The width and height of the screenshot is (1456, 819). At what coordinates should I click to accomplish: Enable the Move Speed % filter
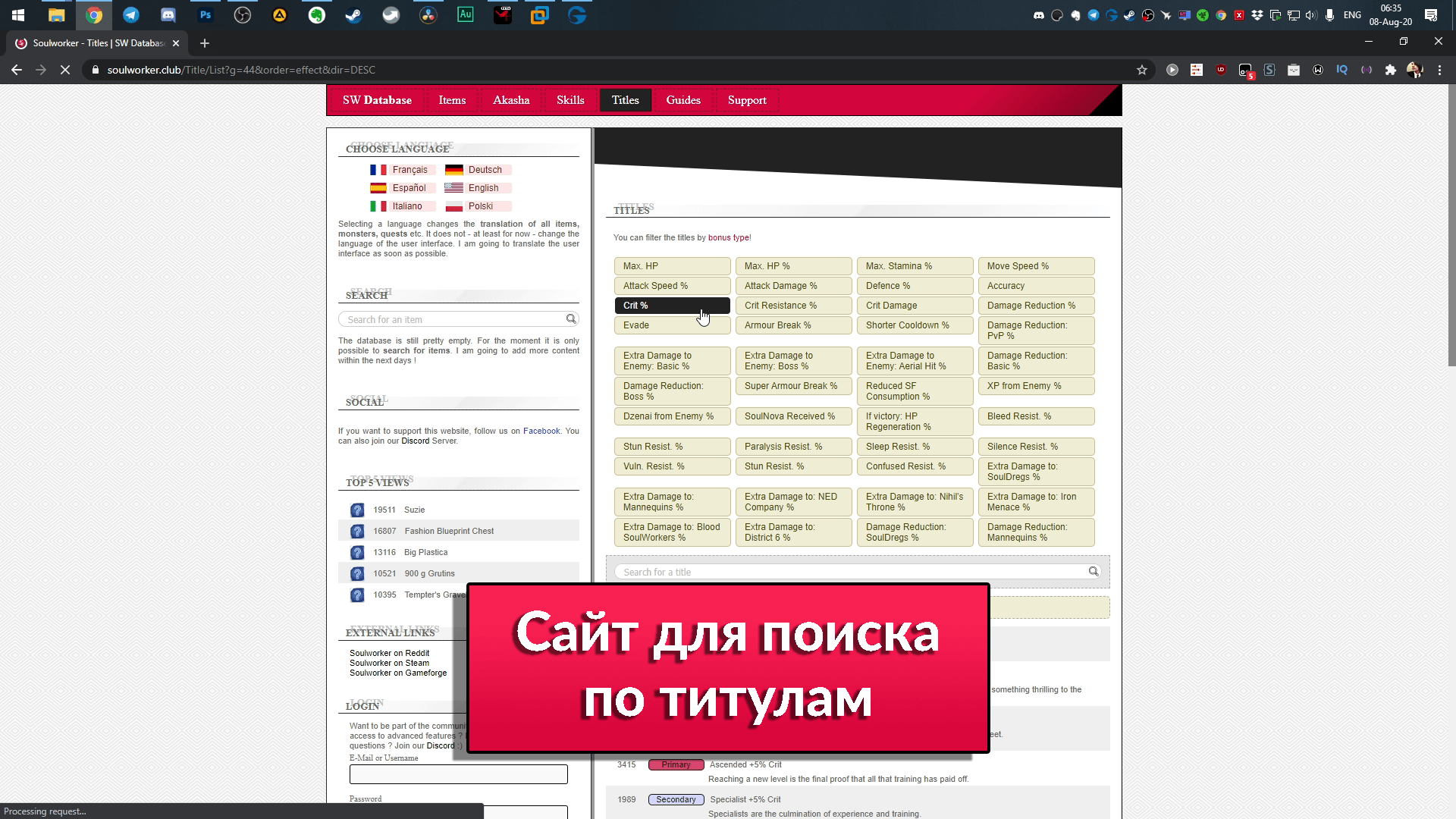1036,266
